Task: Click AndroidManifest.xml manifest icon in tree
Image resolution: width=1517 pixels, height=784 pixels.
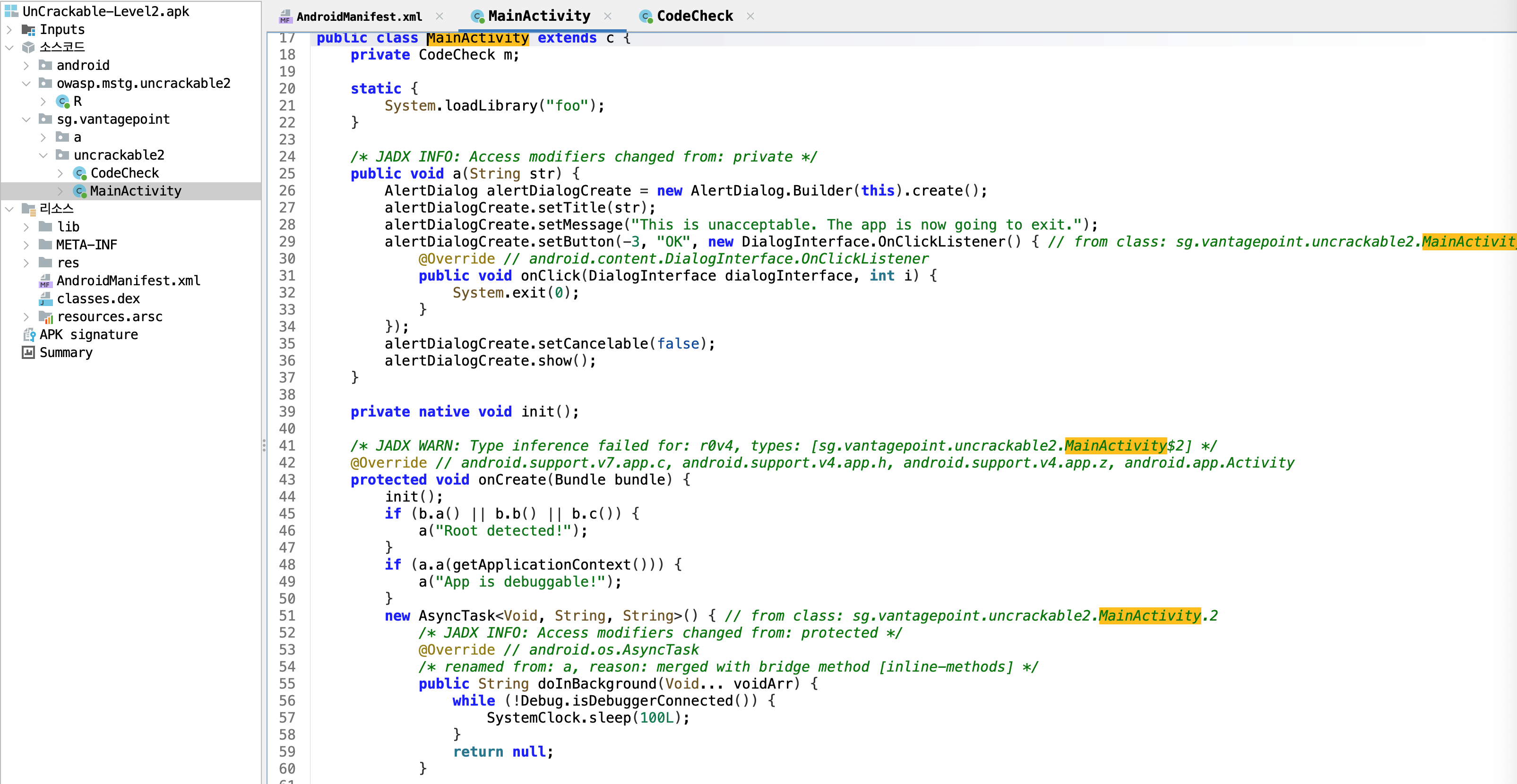Action: [46, 281]
